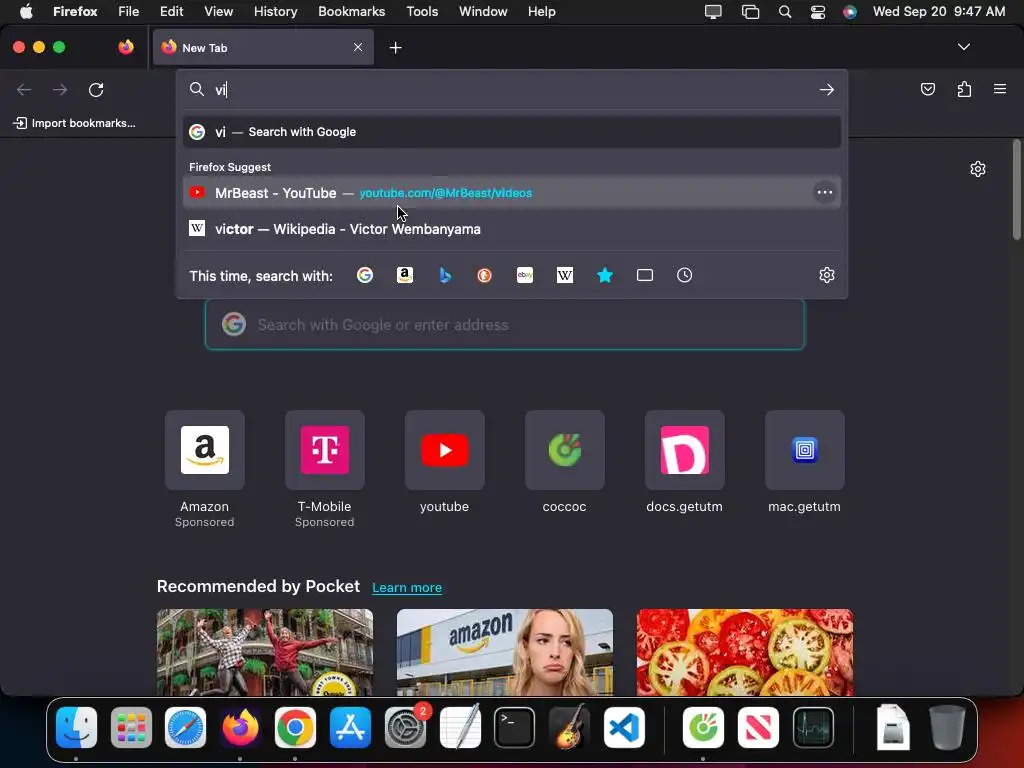This screenshot has height=768, width=1024.
Task: Open the Extensions panel
Action: (964, 89)
